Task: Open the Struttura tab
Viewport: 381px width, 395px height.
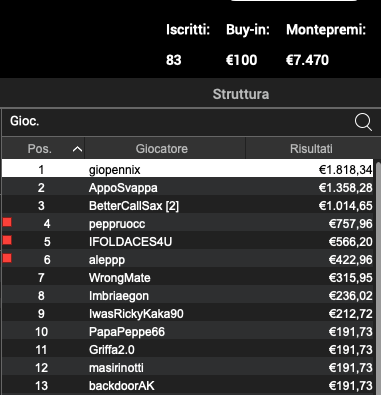Action: pyautogui.click(x=241, y=94)
